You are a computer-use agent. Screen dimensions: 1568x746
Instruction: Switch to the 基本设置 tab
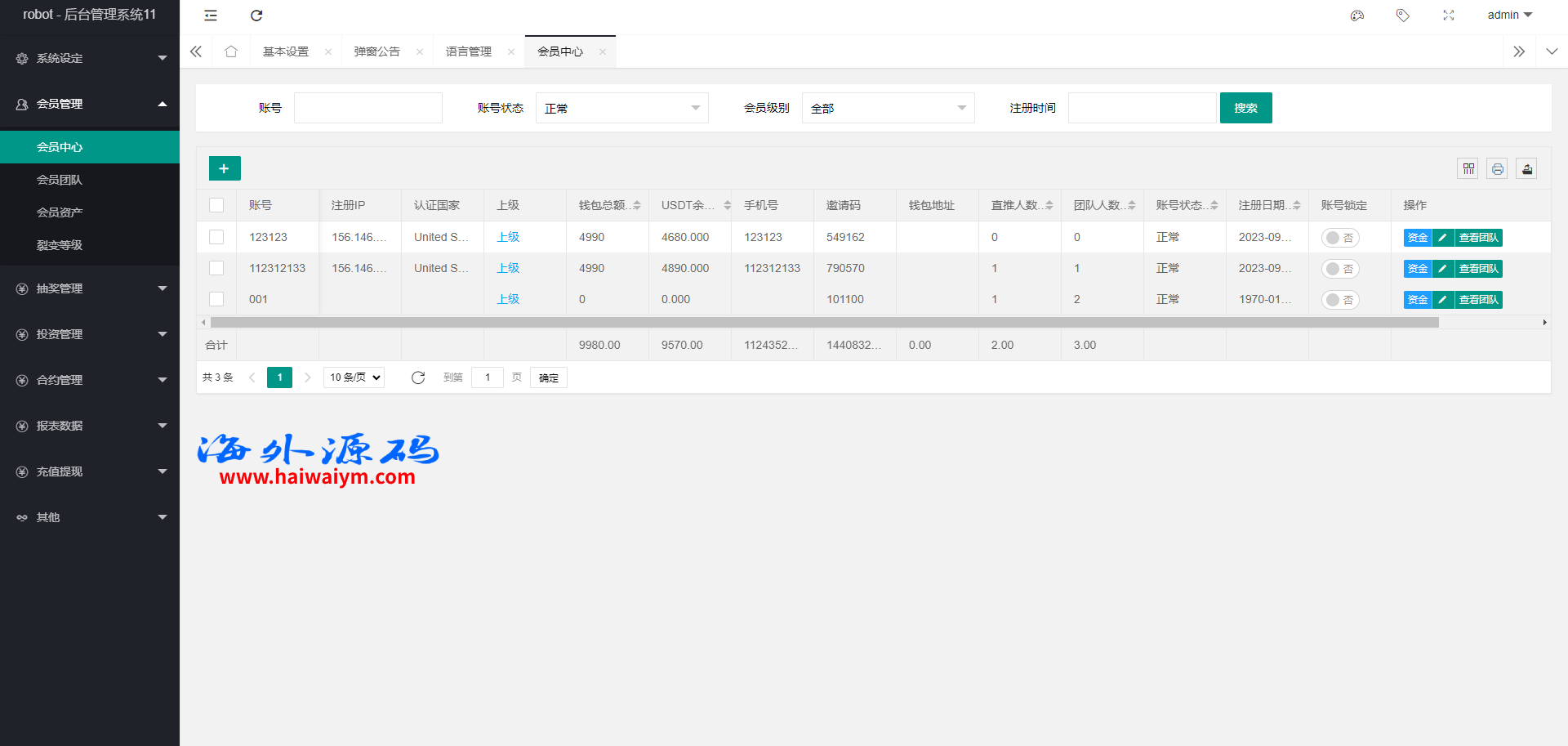[286, 51]
